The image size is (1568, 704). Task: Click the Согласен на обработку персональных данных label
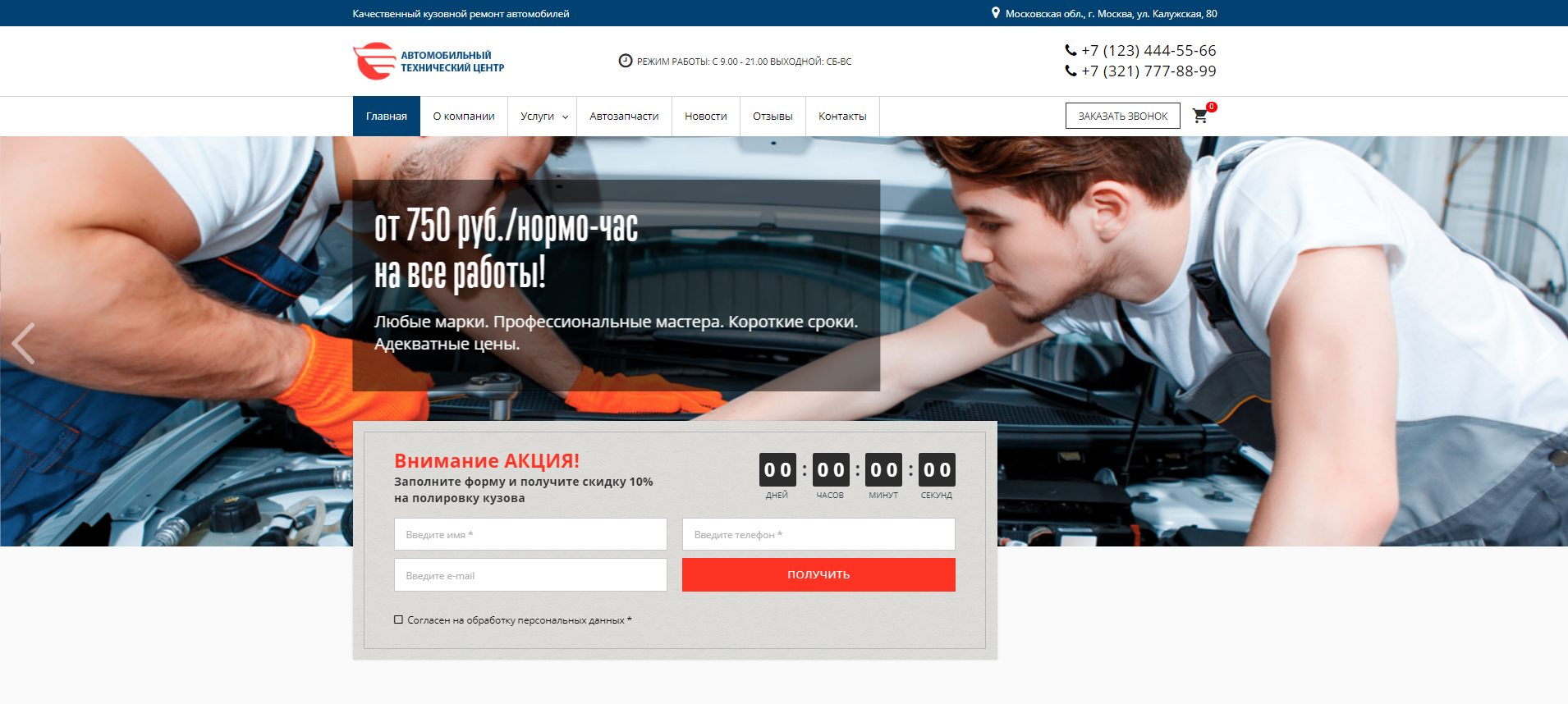(520, 620)
